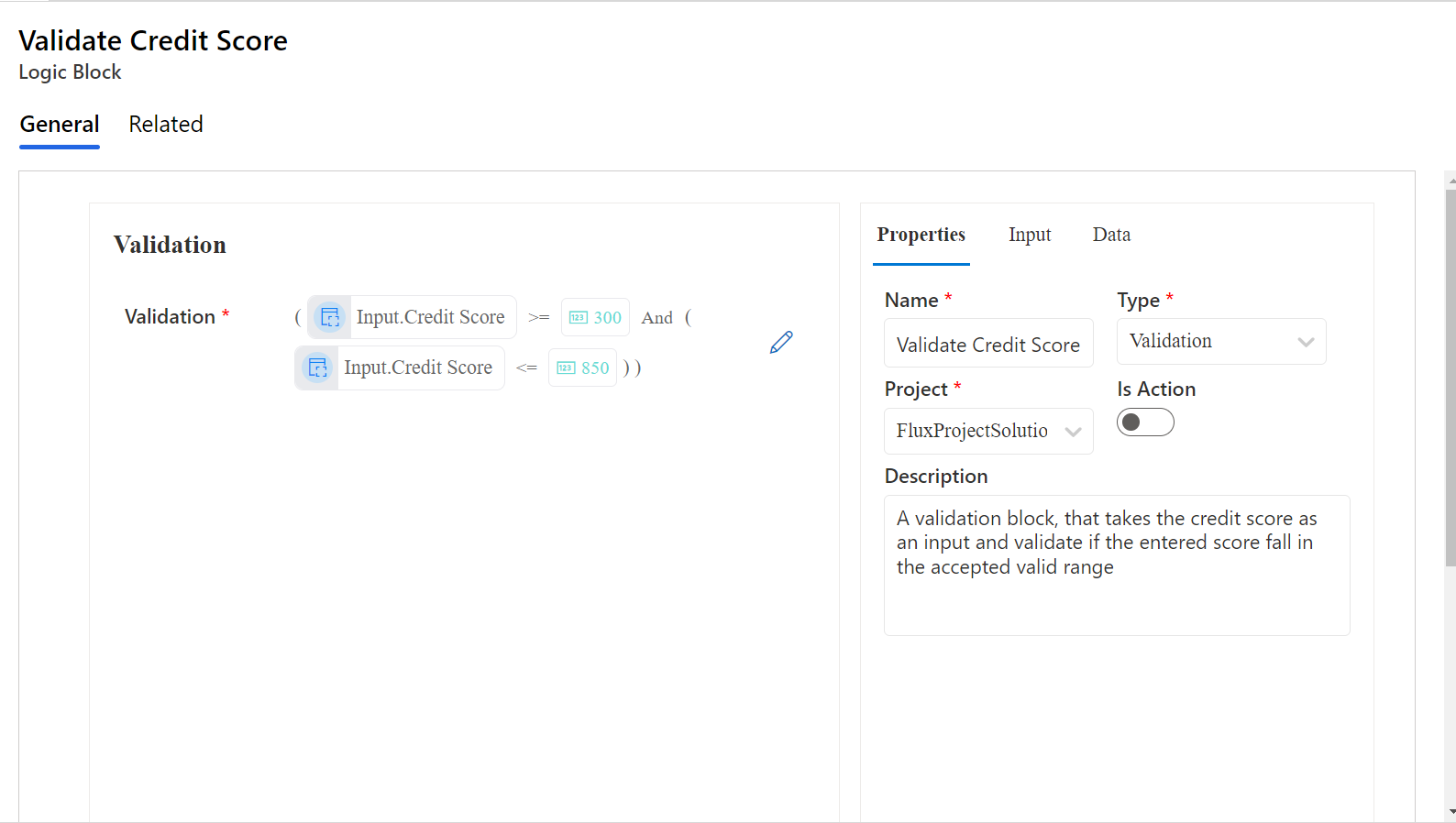Select the Input tab
The image size is (1456, 823).
(1030, 235)
